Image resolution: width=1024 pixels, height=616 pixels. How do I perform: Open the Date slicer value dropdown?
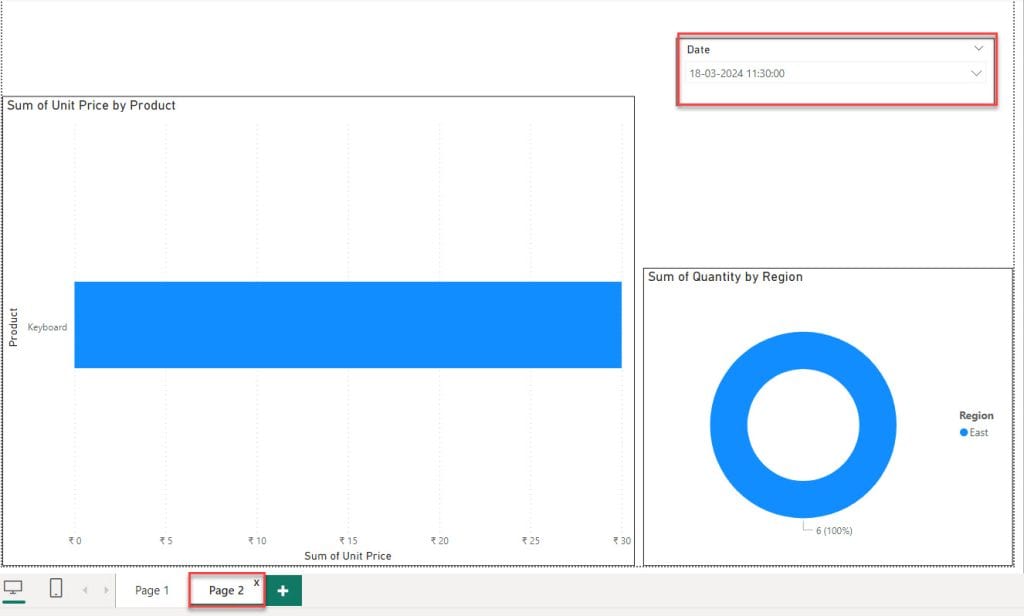tap(976, 73)
